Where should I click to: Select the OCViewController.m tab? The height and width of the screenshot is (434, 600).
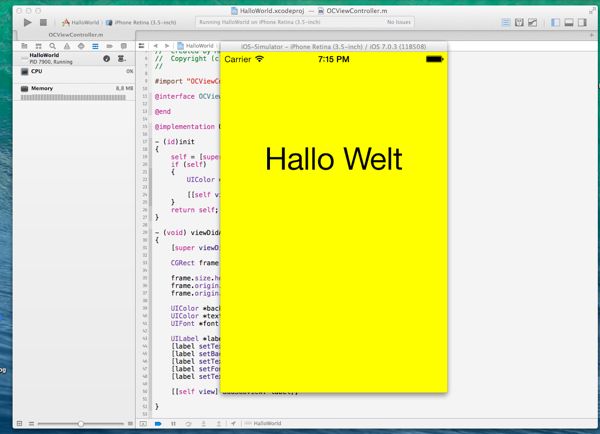point(75,35)
